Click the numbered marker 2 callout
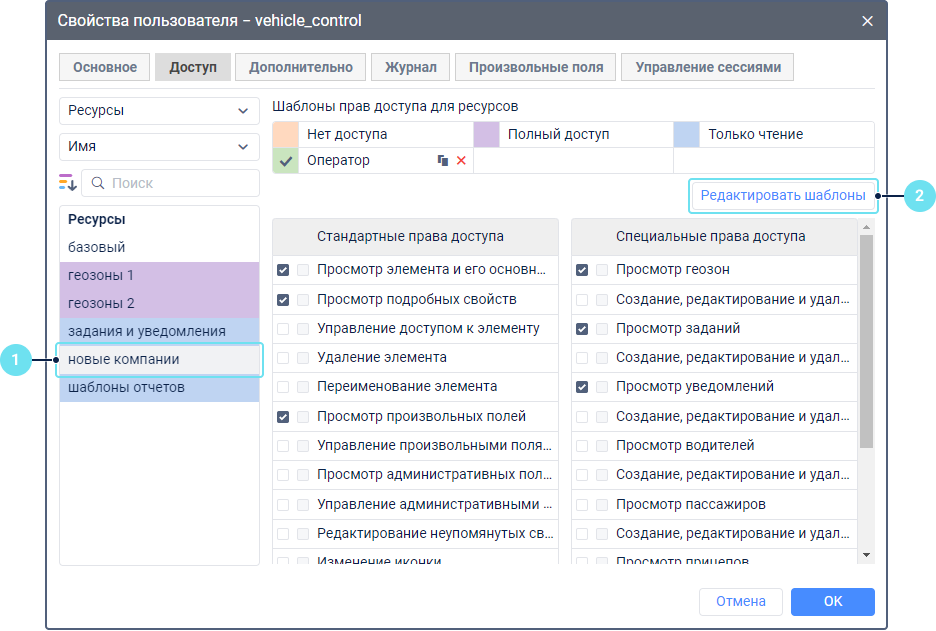Image resolution: width=936 pixels, height=631 pixels. pos(919,196)
